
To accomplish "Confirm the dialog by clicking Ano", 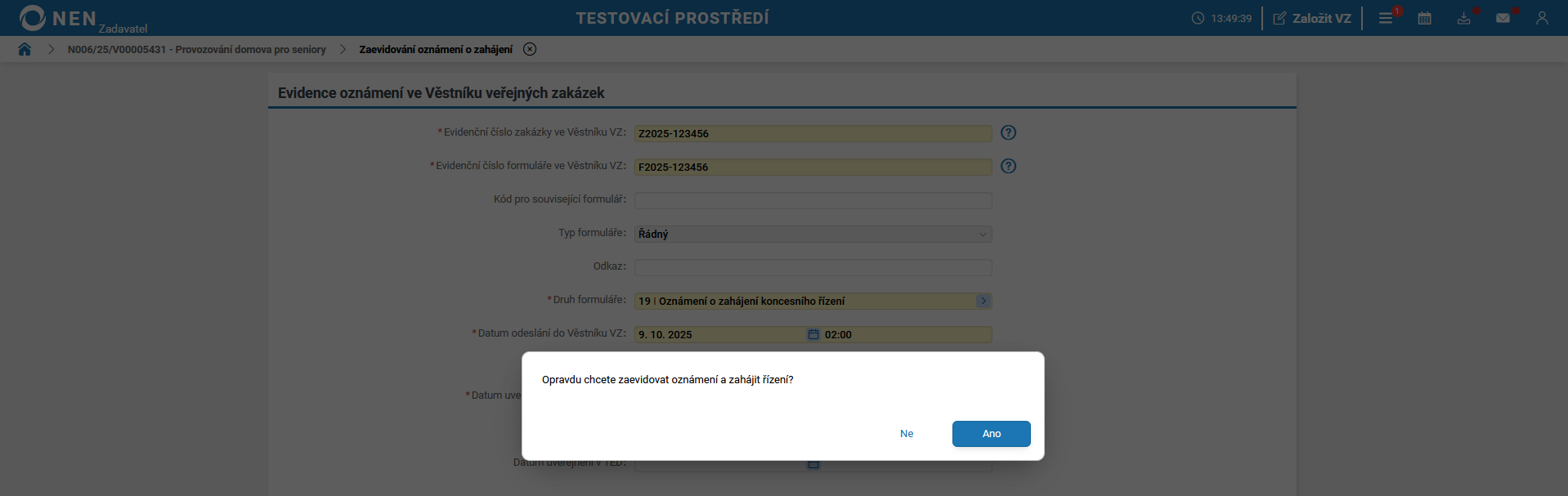I will pos(991,434).
